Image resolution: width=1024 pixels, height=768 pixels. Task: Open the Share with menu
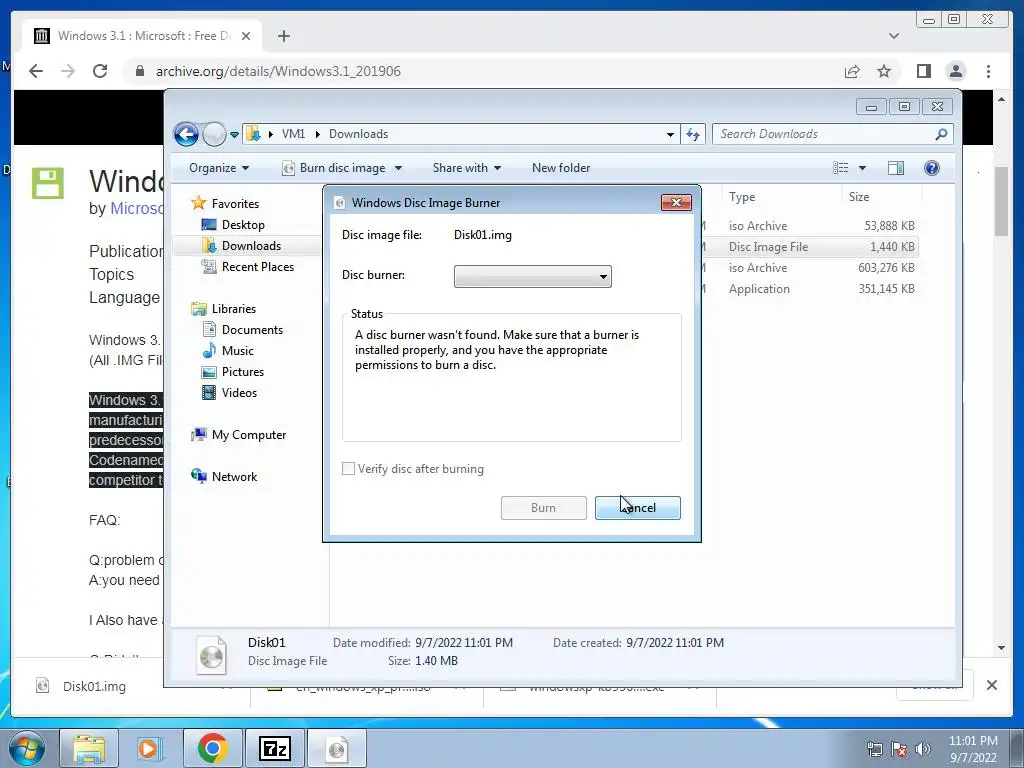click(467, 168)
